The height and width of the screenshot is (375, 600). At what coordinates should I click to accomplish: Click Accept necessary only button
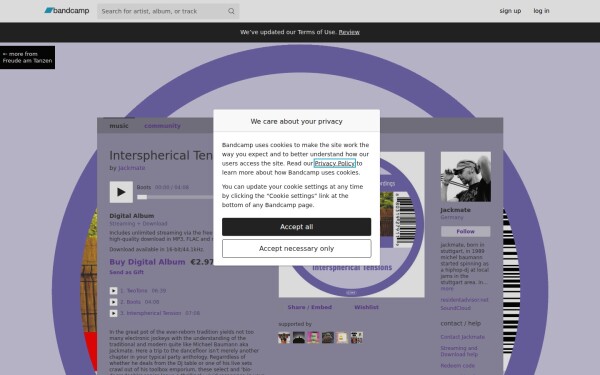coord(297,249)
